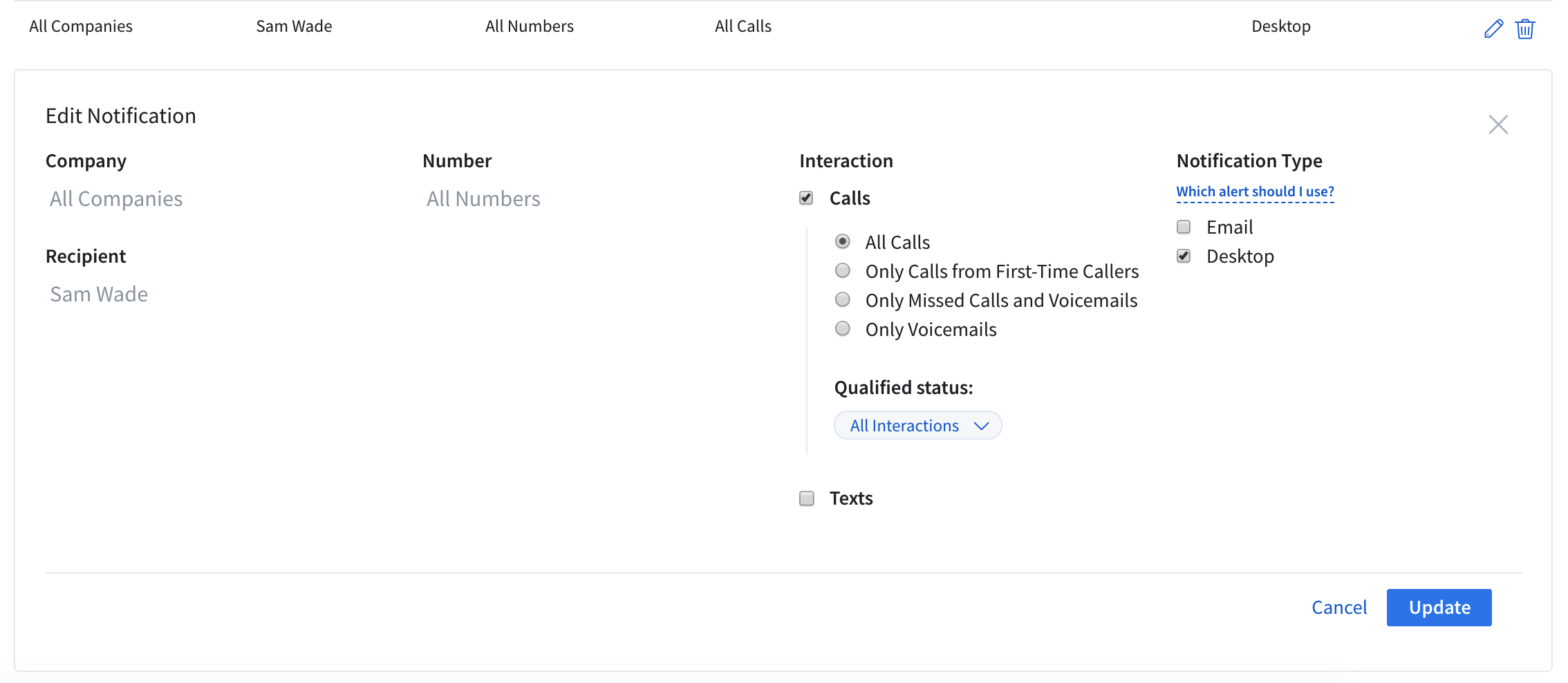Click the All Companies company field

[116, 199]
